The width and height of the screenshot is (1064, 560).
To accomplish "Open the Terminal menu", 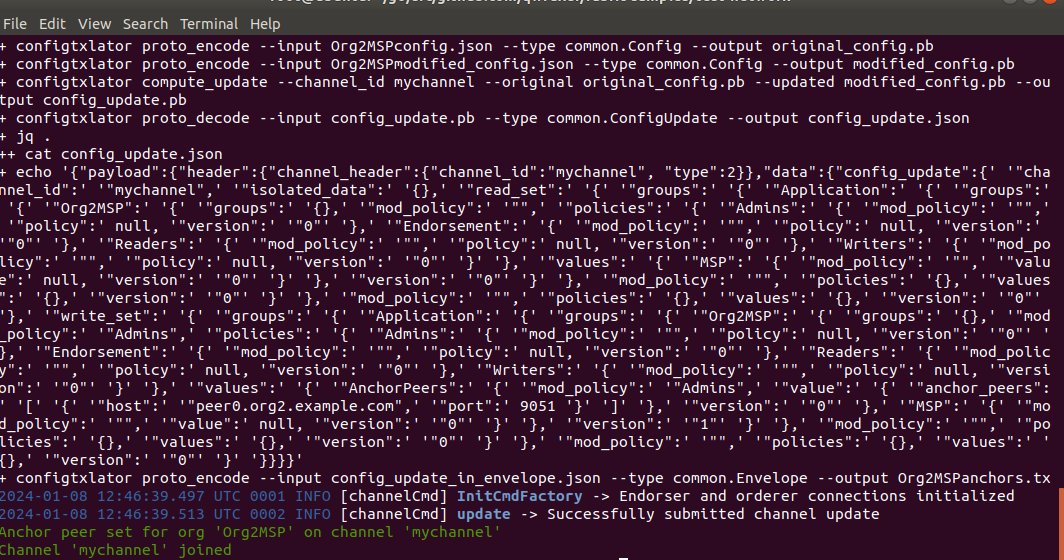I will (x=209, y=23).
